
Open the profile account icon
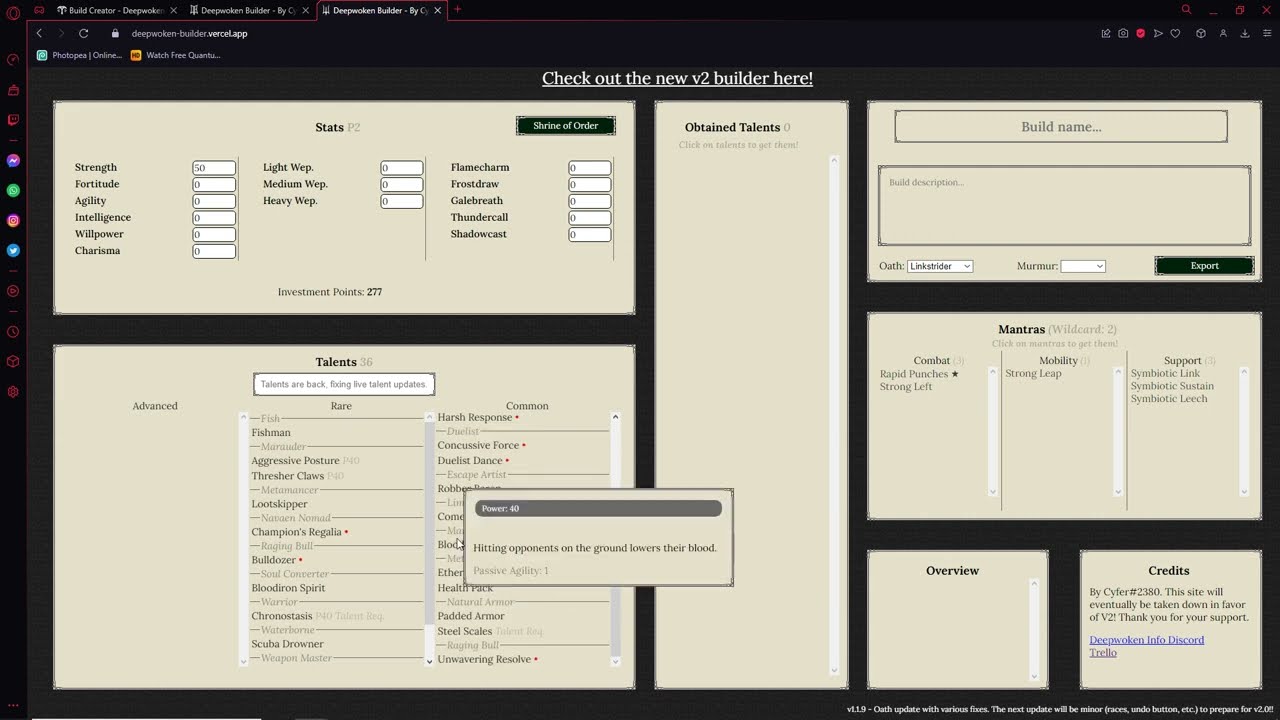(x=1222, y=33)
